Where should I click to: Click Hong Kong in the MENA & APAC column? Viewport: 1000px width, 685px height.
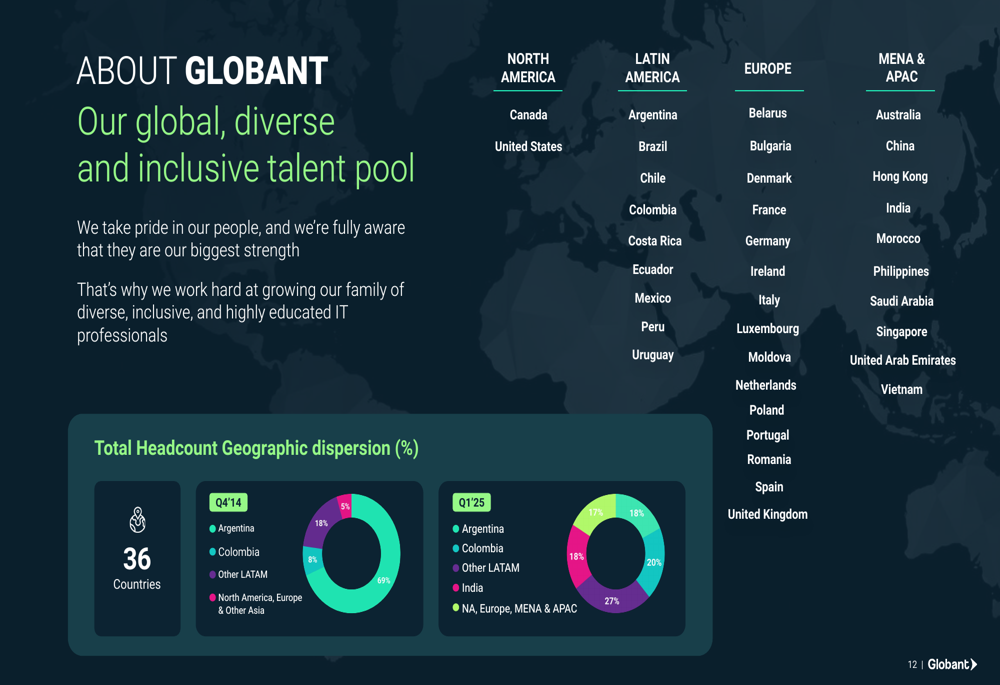click(x=900, y=177)
